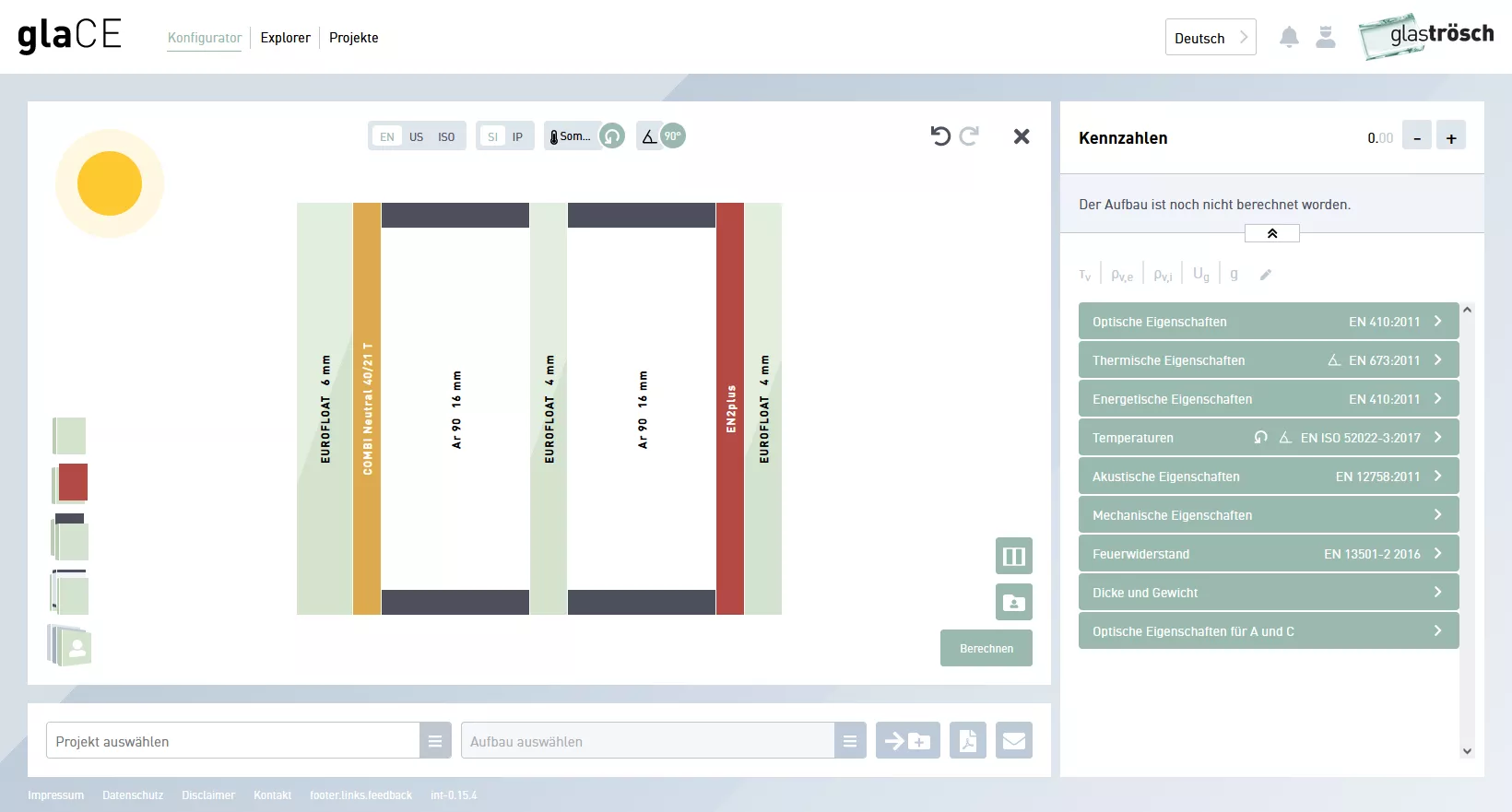Open the user-defined glass templates icon
Viewport: 1512px width, 812px height.
[x=70, y=645]
